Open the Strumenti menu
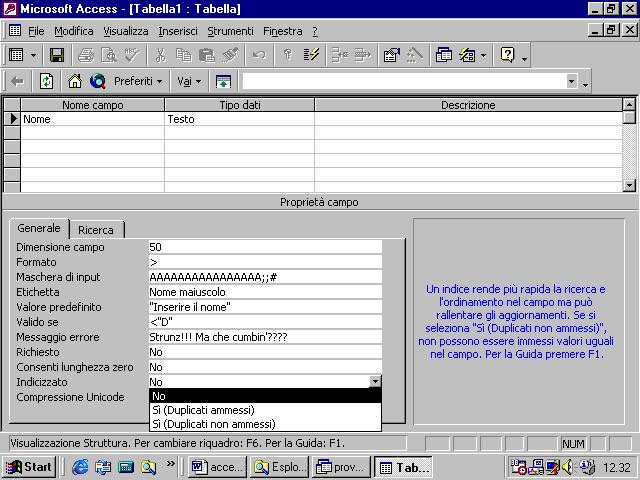Screen dimensions: 640x480 tap(230, 31)
